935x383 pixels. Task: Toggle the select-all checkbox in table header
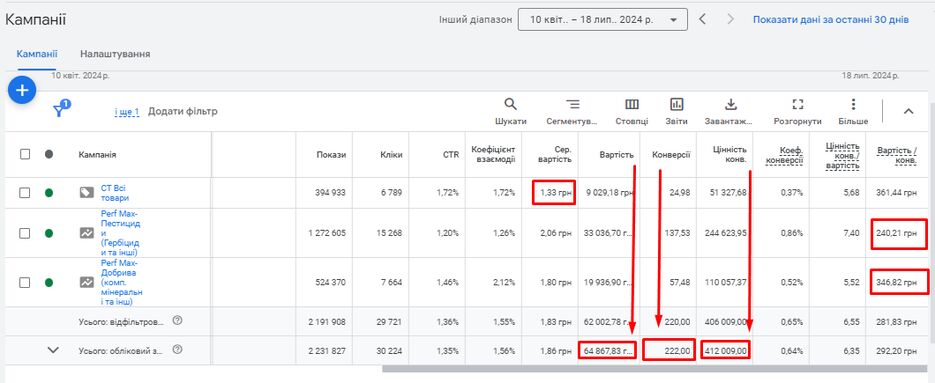click(x=24, y=155)
